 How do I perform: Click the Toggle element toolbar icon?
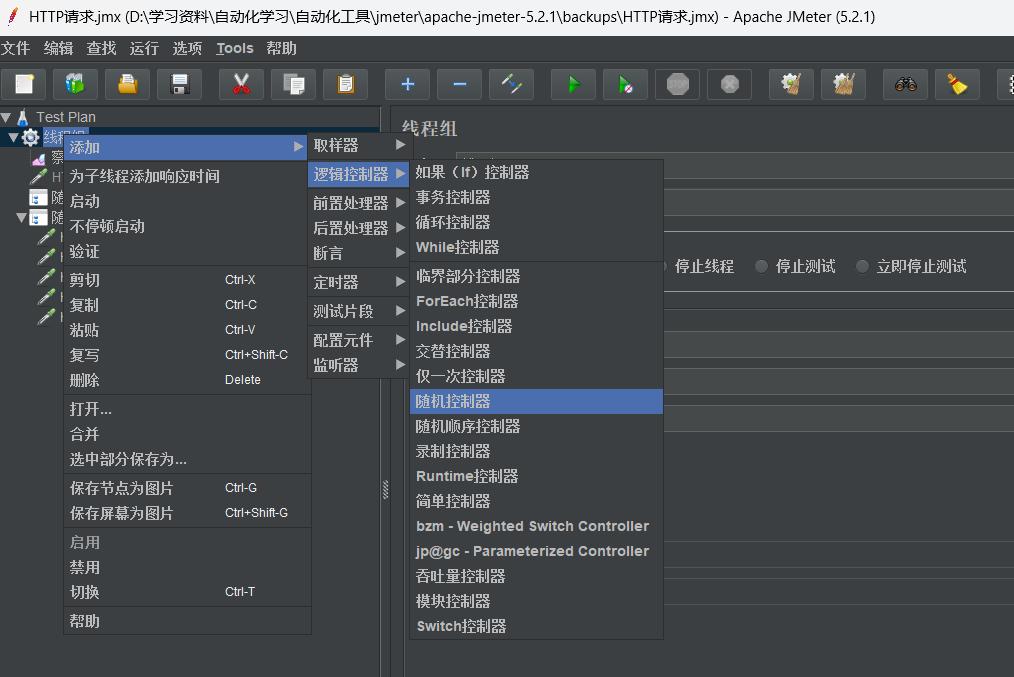512,84
